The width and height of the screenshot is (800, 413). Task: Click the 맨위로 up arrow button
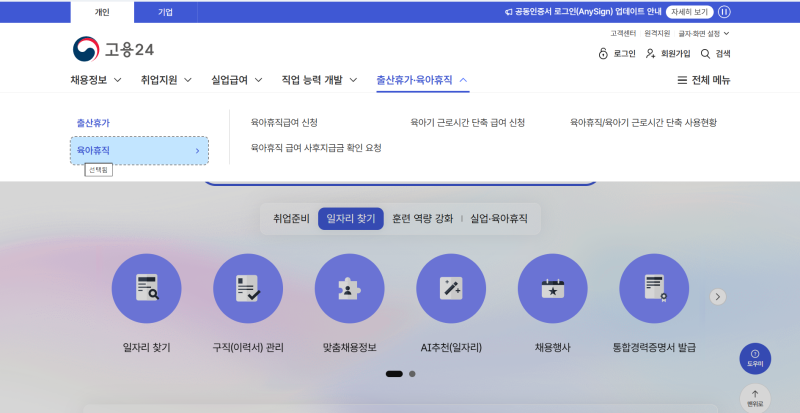(755, 398)
